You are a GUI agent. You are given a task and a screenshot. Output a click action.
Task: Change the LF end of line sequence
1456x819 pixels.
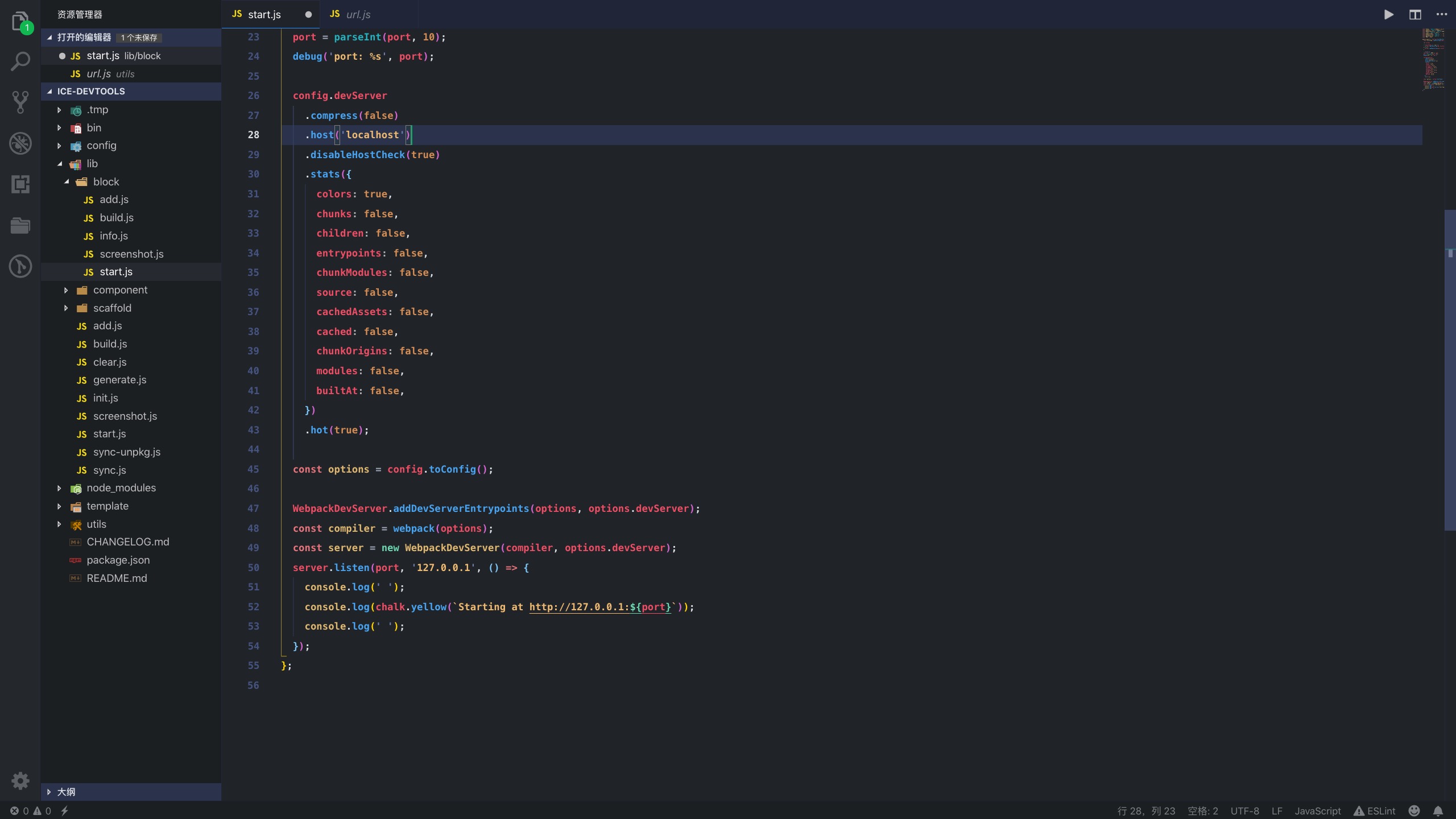(1277, 811)
